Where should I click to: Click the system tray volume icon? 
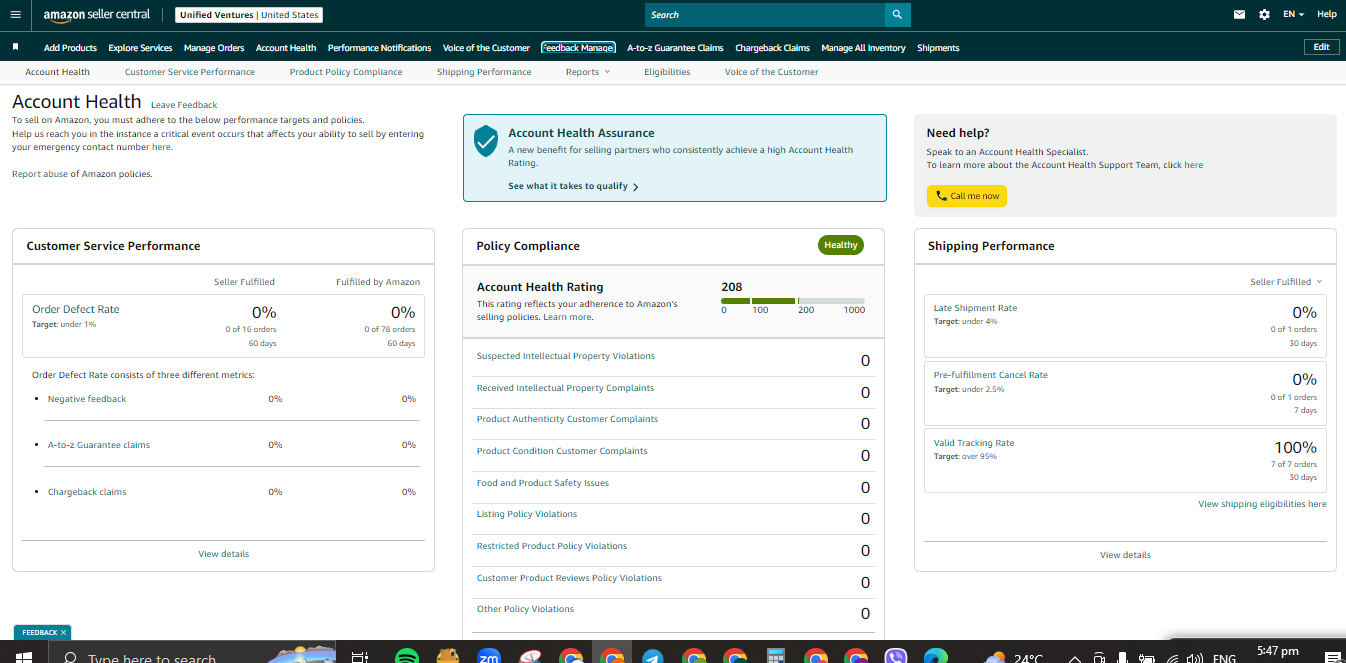[x=1193, y=659]
